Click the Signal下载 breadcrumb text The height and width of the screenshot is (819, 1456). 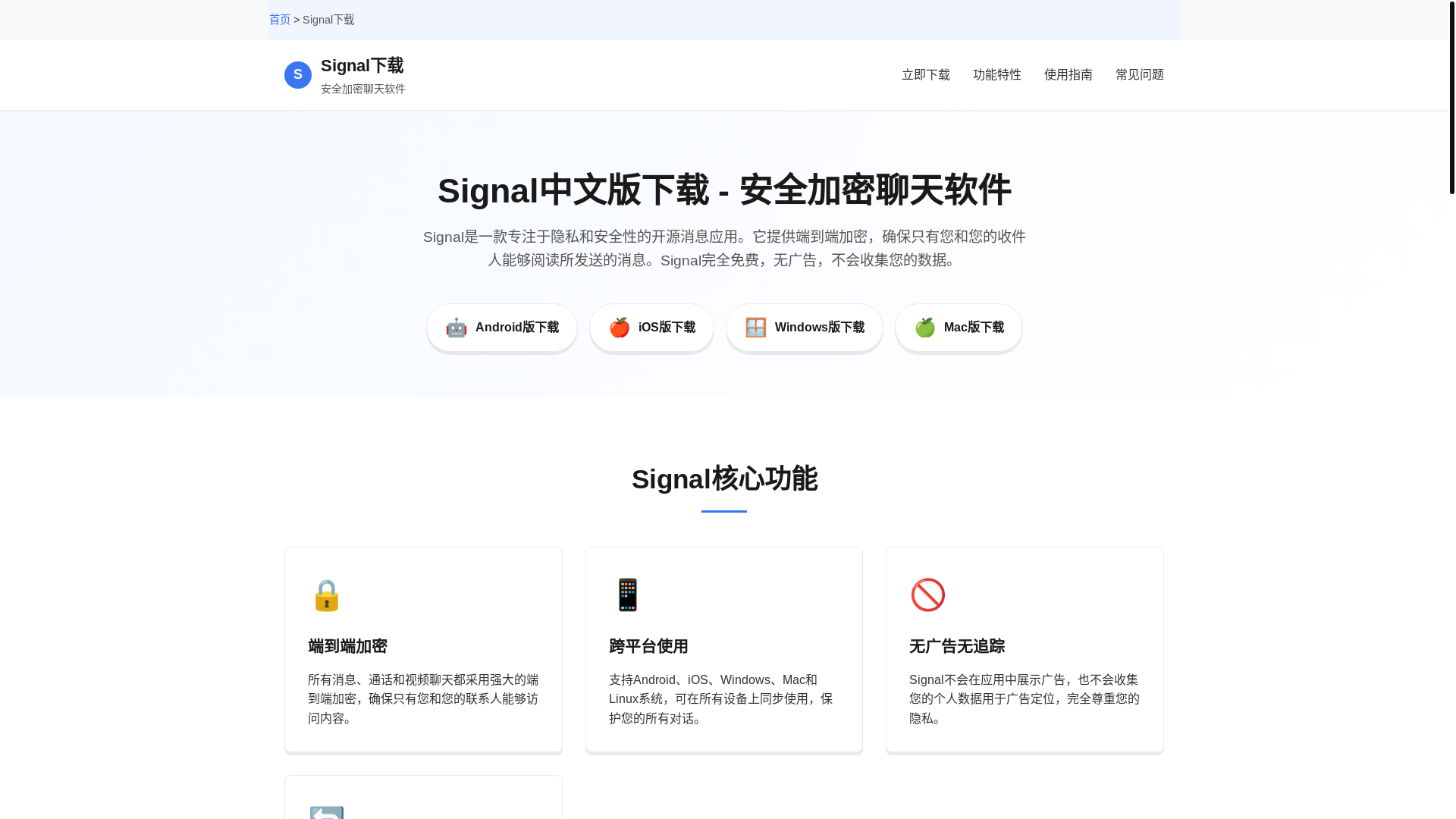tap(328, 20)
